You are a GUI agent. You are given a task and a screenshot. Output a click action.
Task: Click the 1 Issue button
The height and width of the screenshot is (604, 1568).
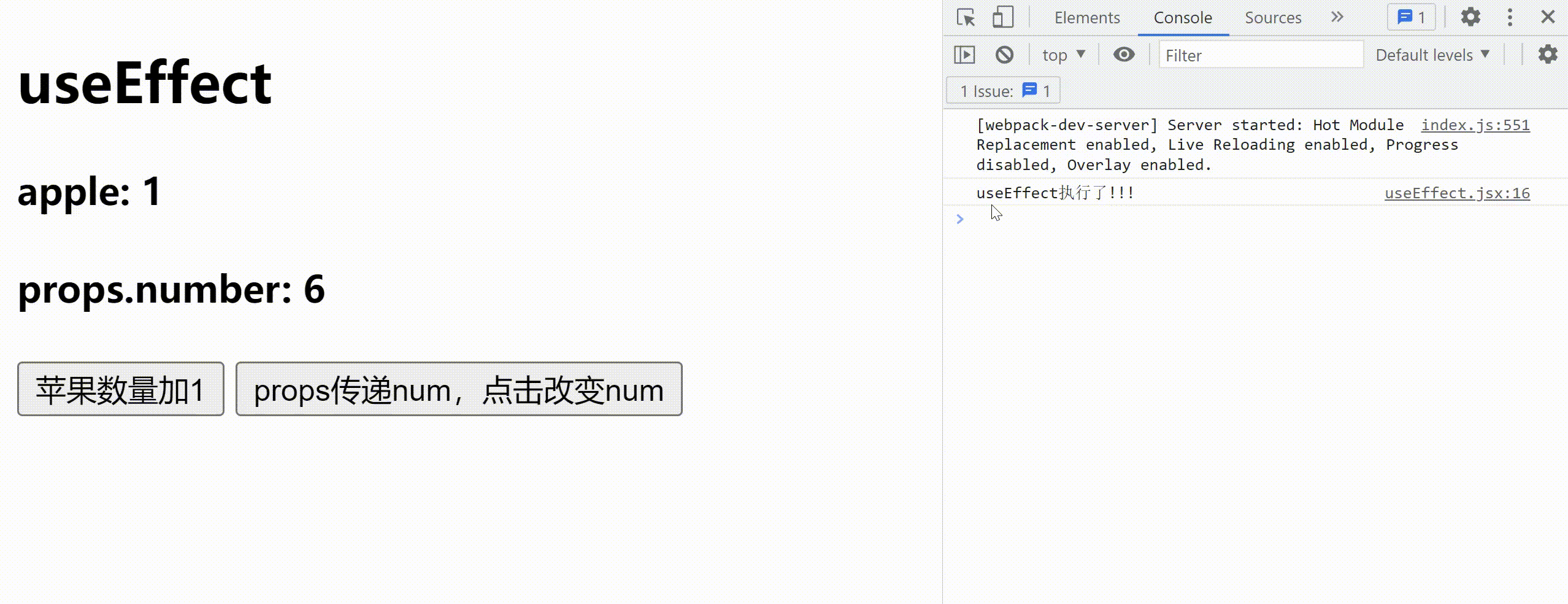(x=1004, y=91)
